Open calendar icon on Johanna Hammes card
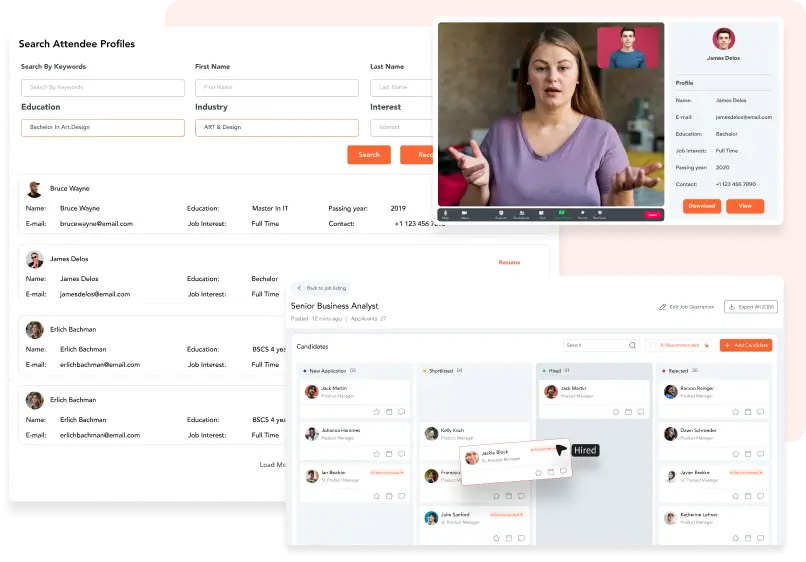The height and width of the screenshot is (562, 806). [x=389, y=454]
